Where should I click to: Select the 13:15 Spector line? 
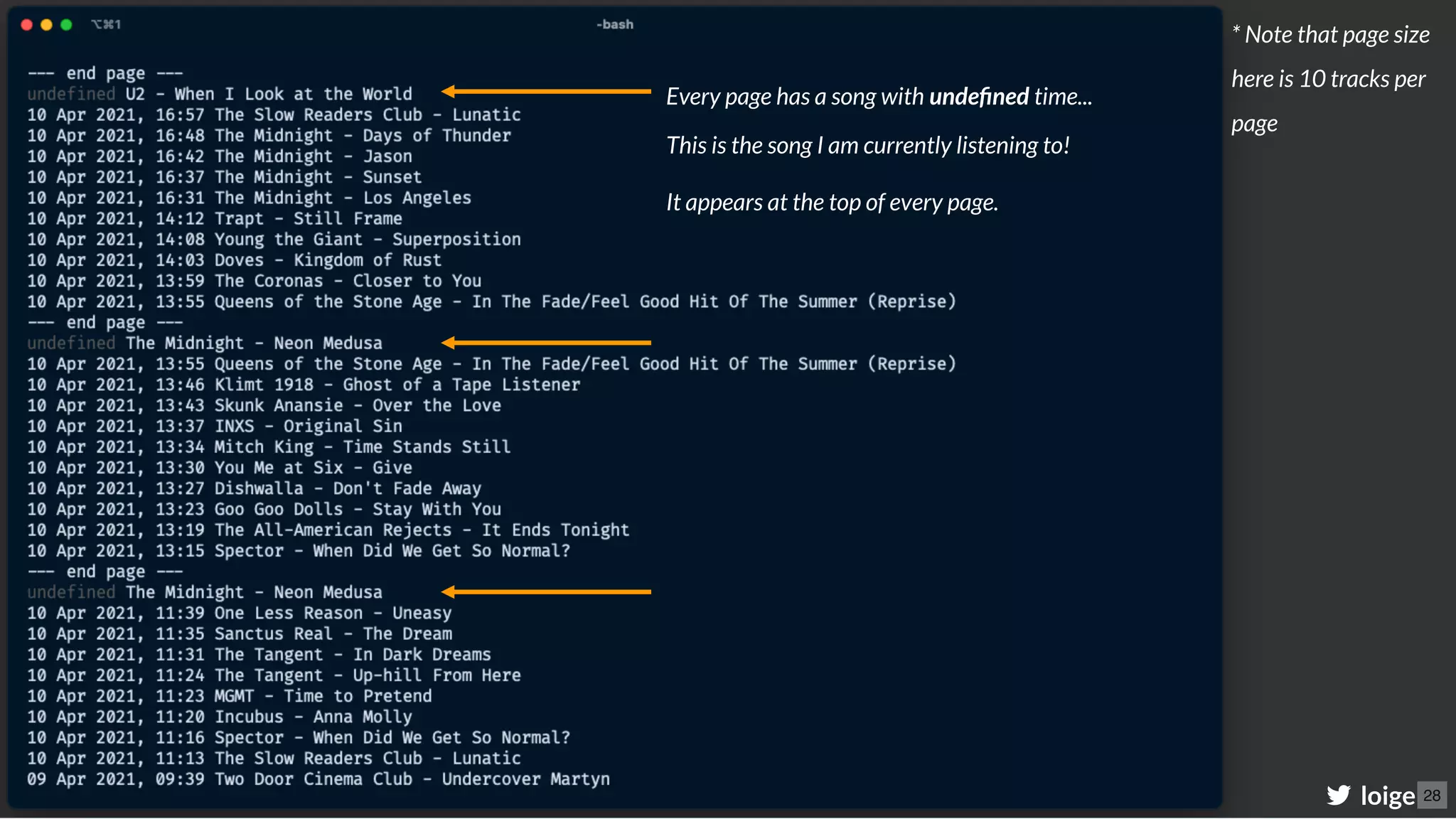coord(299,551)
